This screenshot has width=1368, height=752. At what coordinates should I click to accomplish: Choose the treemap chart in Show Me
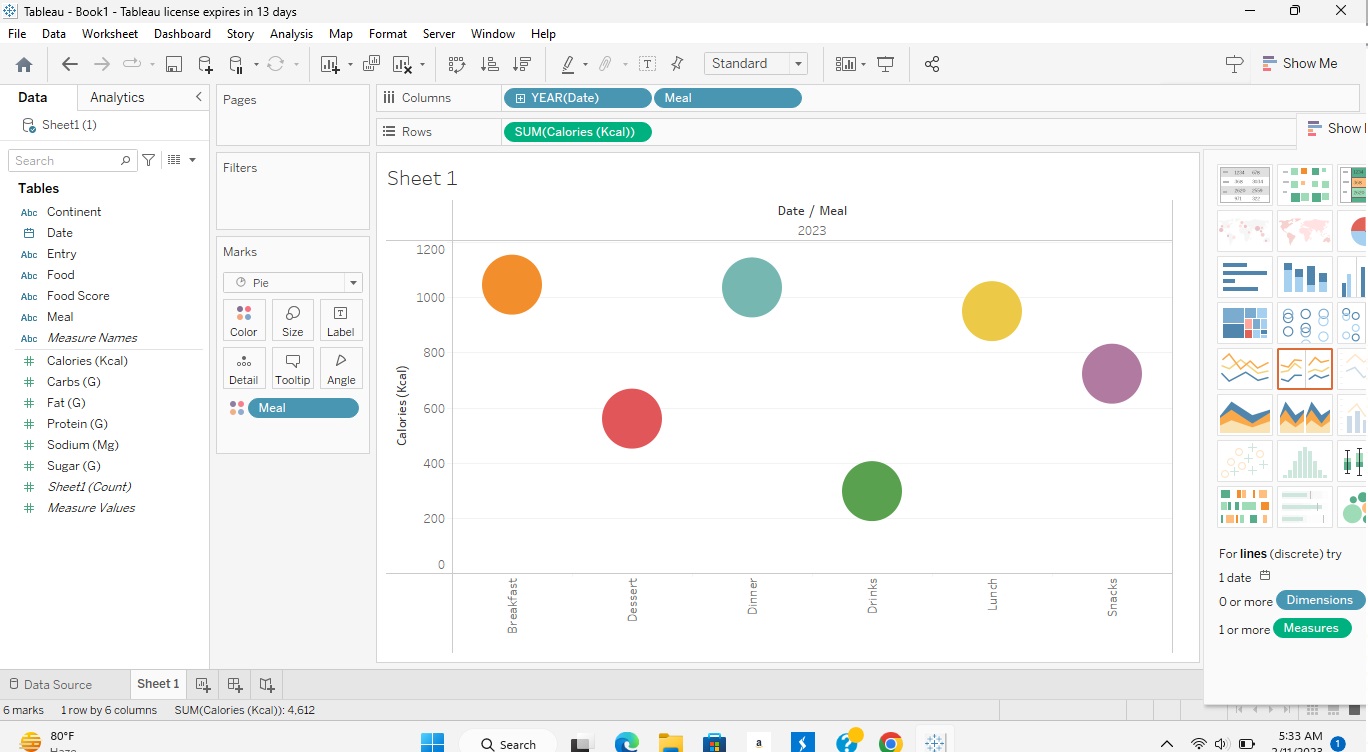pyautogui.click(x=1245, y=323)
